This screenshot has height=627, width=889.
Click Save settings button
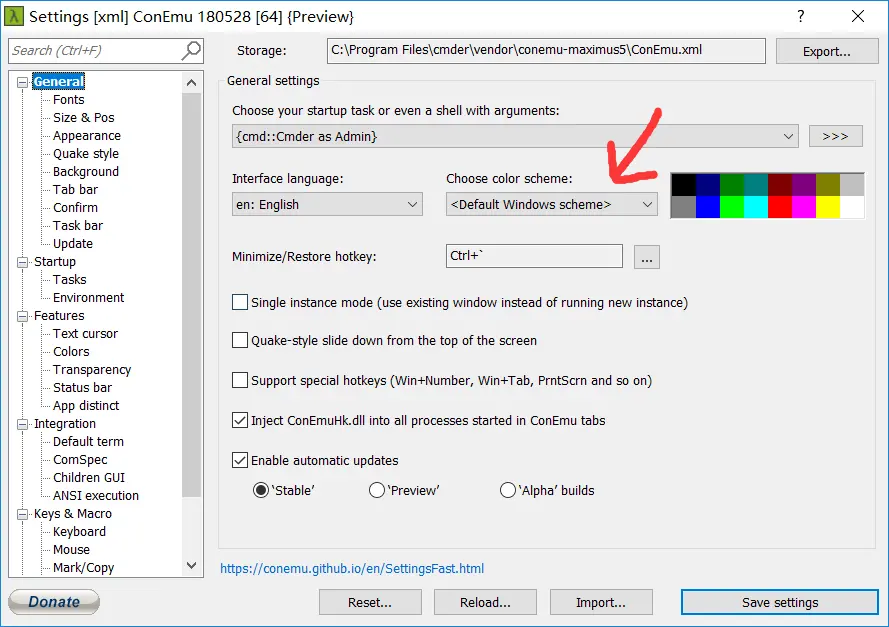780,602
